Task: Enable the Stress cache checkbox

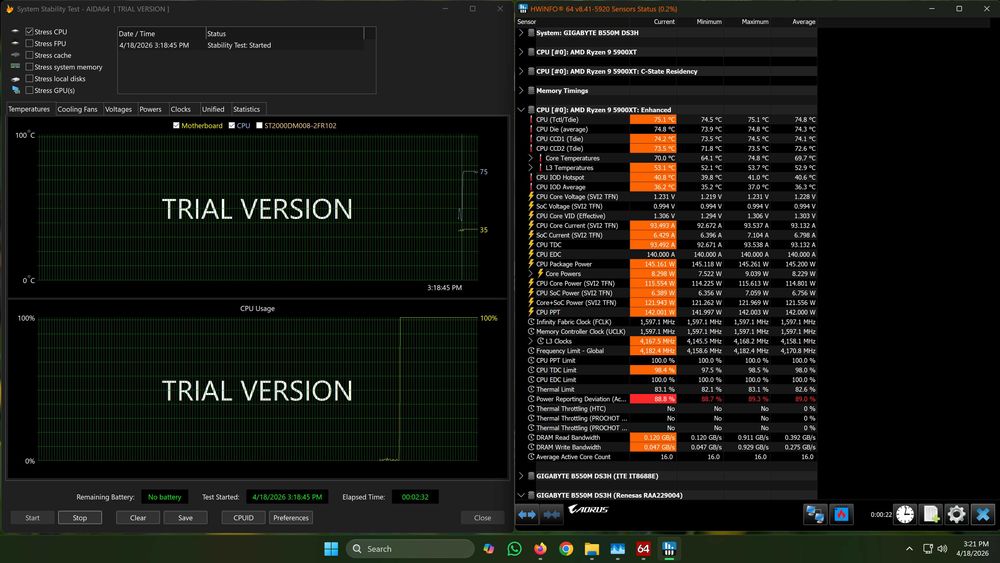Action: pyautogui.click(x=29, y=55)
